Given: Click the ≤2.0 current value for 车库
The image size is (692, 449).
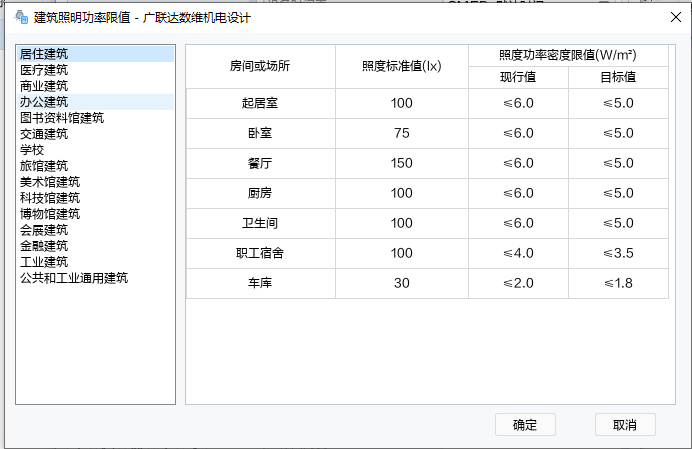Looking at the screenshot, I should coord(518,283).
